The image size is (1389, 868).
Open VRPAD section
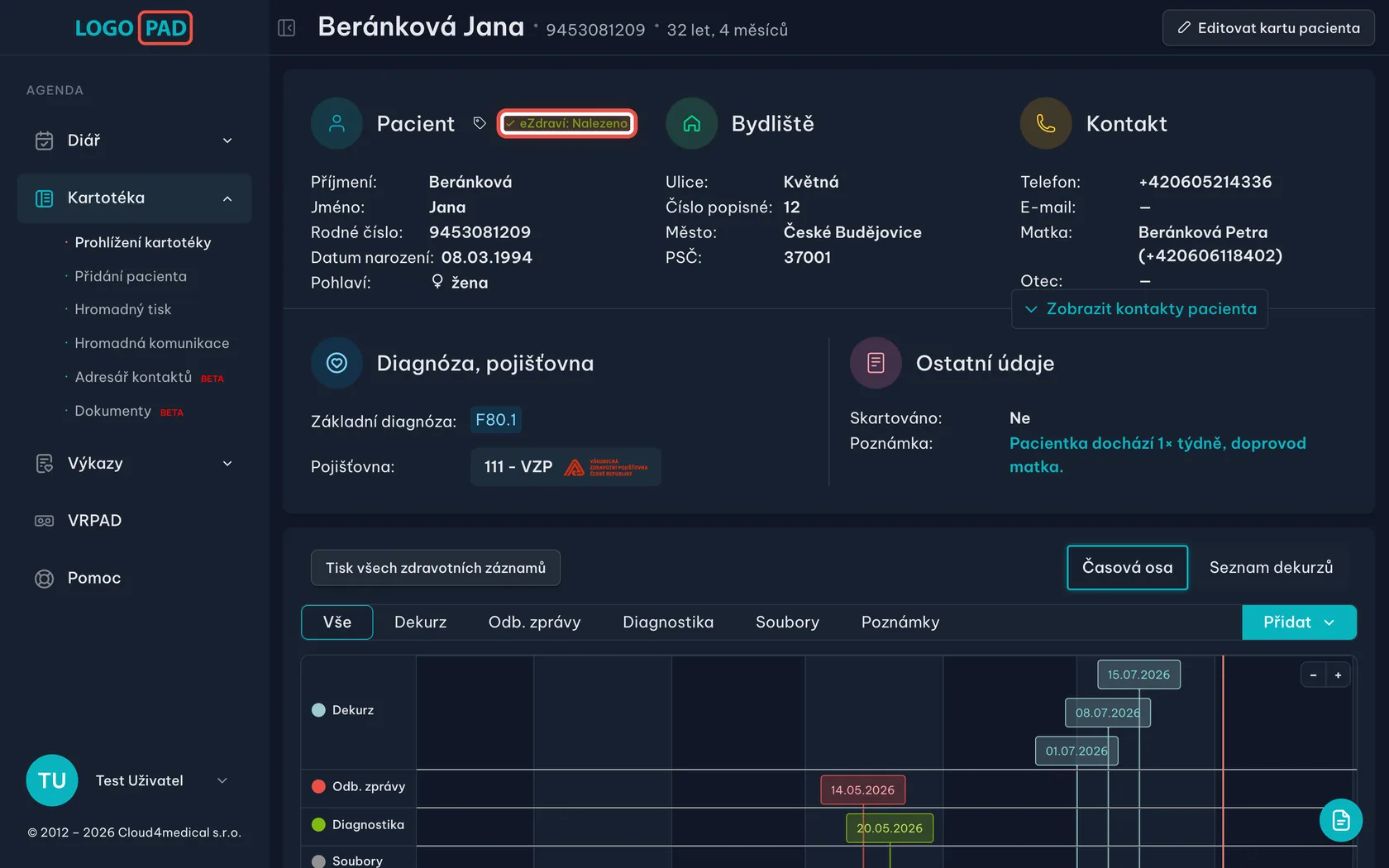[94, 521]
